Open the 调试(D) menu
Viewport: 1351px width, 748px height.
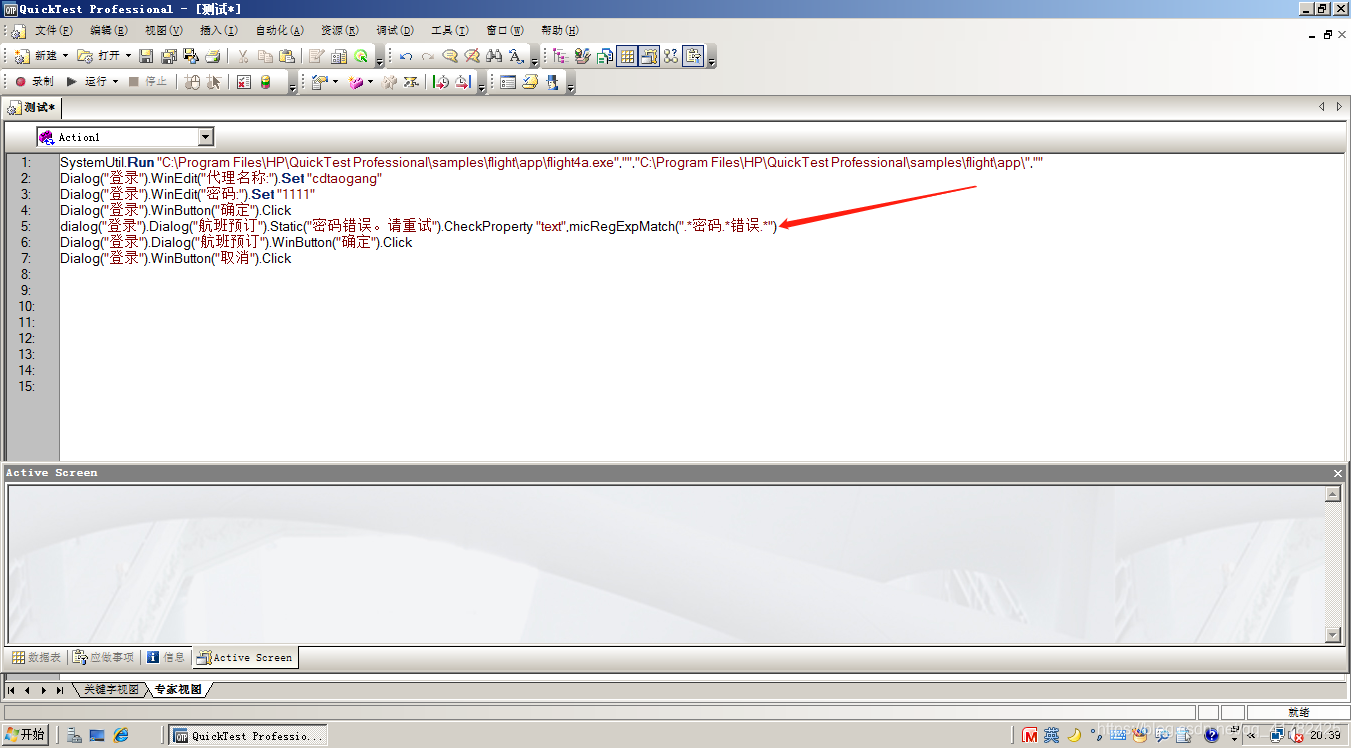coord(395,31)
